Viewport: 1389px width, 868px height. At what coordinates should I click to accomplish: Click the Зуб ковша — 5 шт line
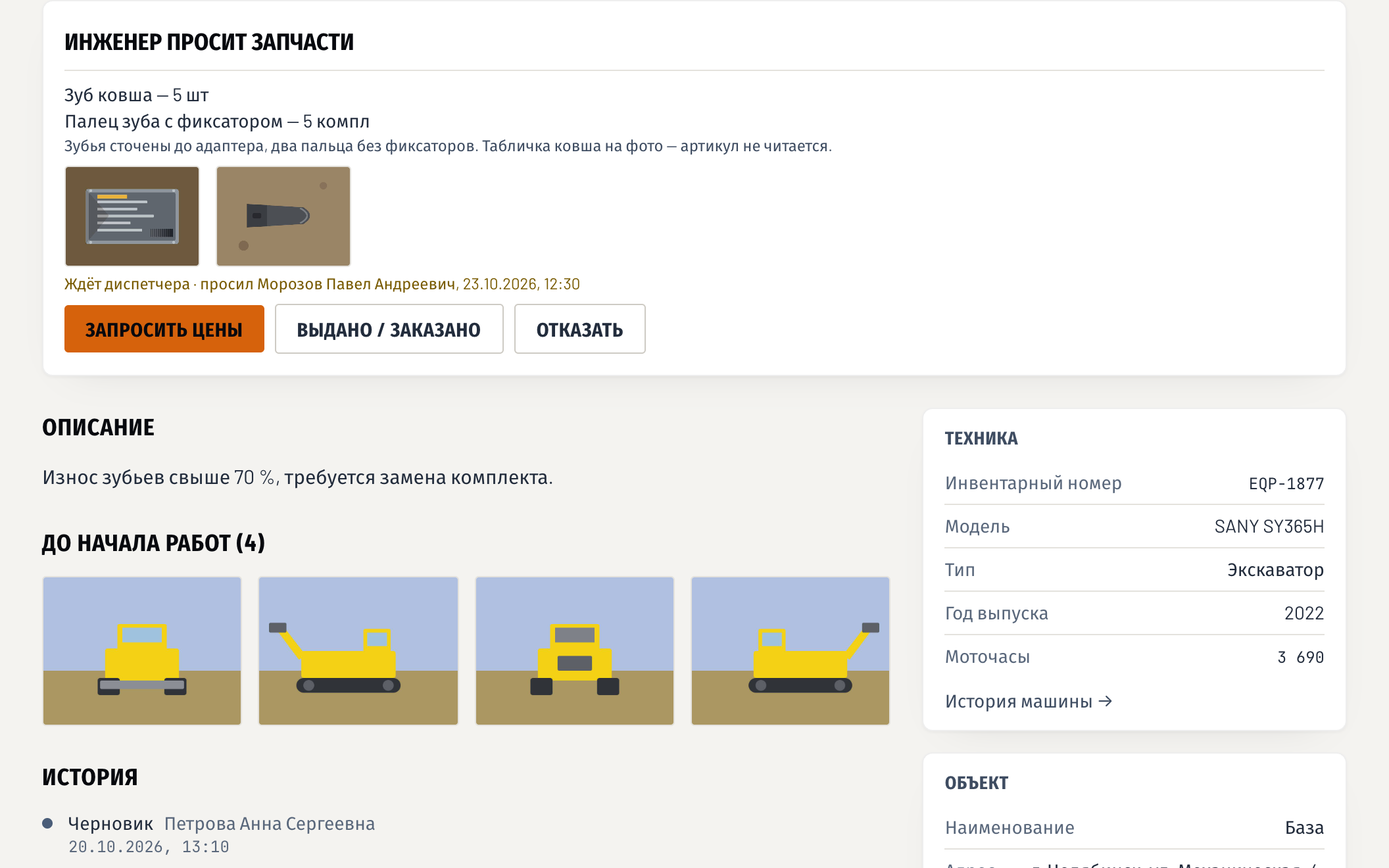point(137,95)
